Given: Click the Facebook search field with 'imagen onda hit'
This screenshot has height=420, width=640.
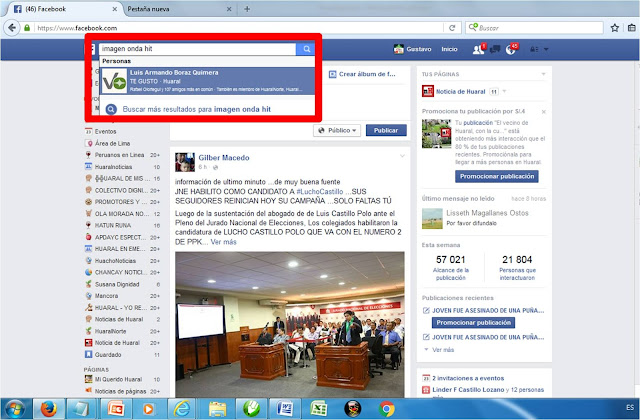Looking at the screenshot, I should click(x=198, y=49).
